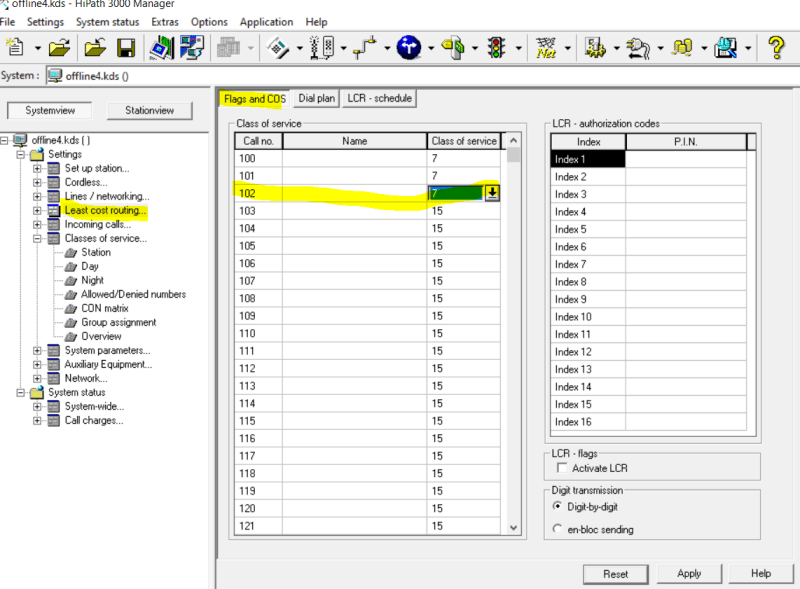Open the Application menu

point(266,22)
